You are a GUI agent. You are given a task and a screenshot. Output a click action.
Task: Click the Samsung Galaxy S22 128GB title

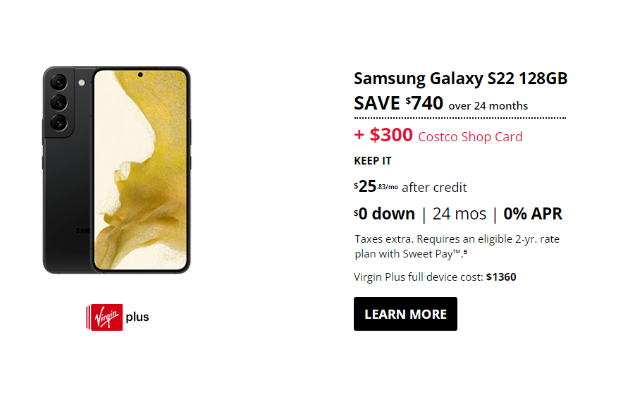[460, 78]
